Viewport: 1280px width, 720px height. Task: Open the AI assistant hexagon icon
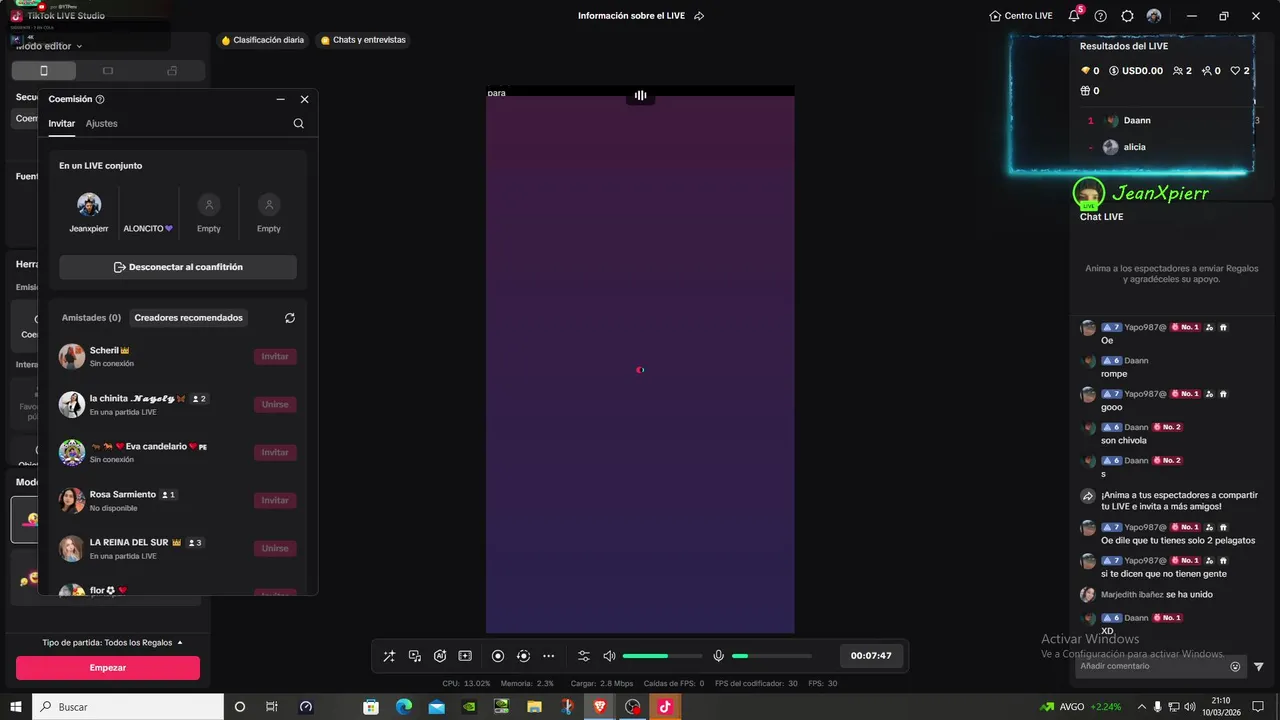coord(440,656)
